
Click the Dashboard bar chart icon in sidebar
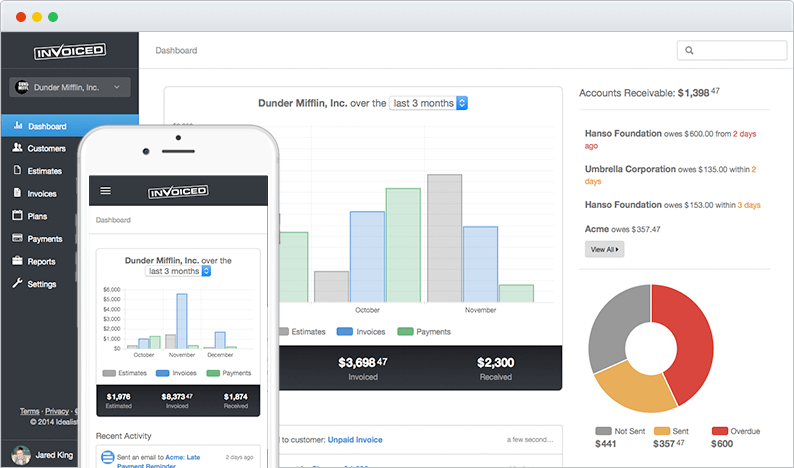coord(18,125)
